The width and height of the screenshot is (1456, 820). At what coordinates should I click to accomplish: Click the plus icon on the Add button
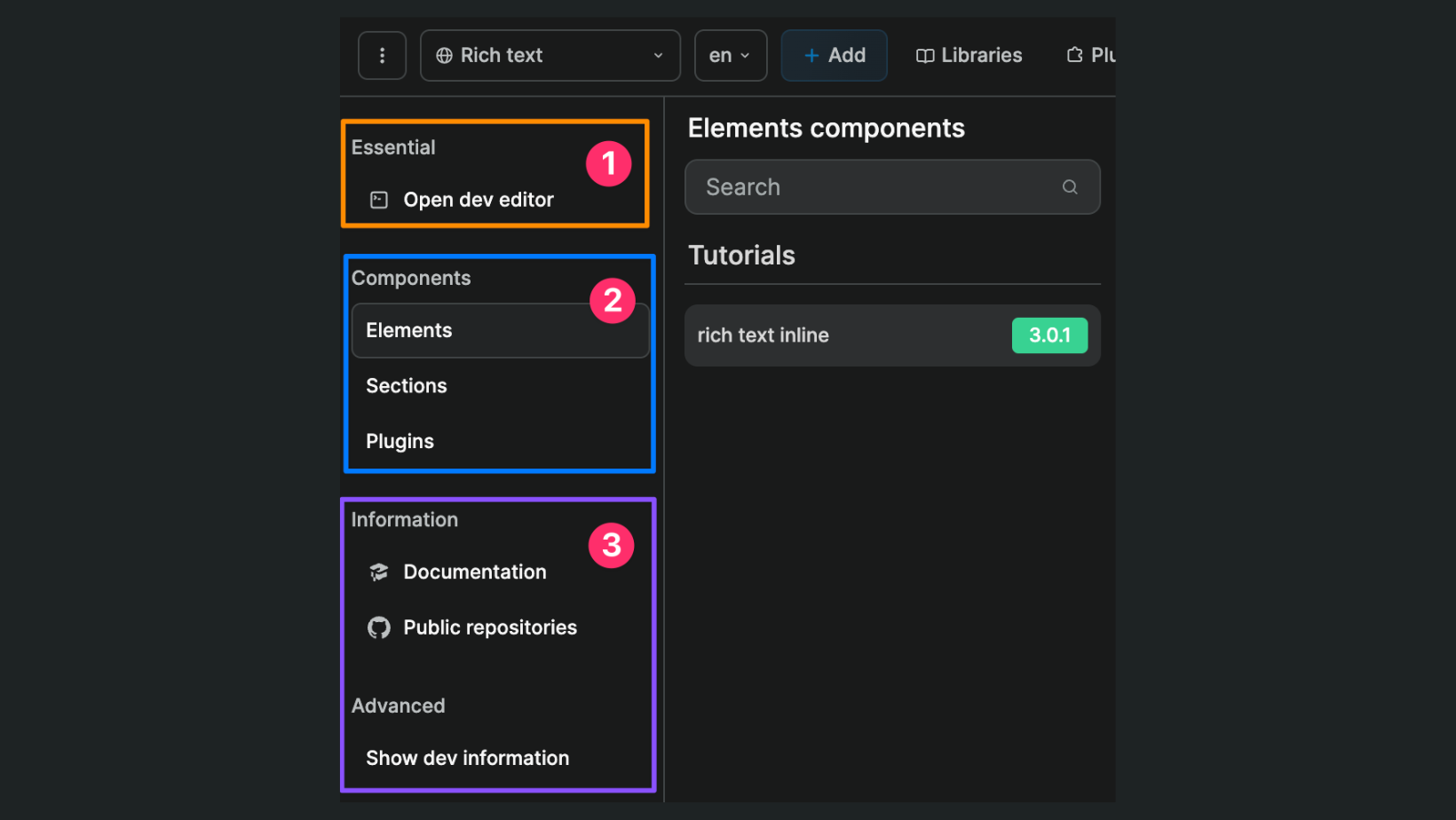coord(811,55)
